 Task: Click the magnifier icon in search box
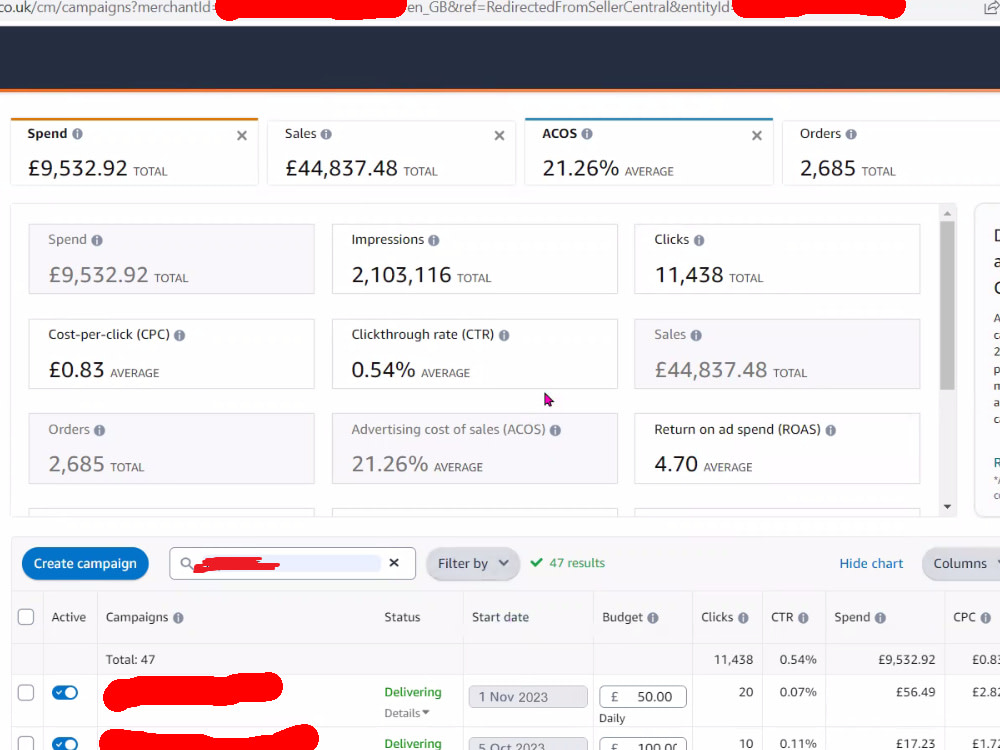click(x=186, y=563)
